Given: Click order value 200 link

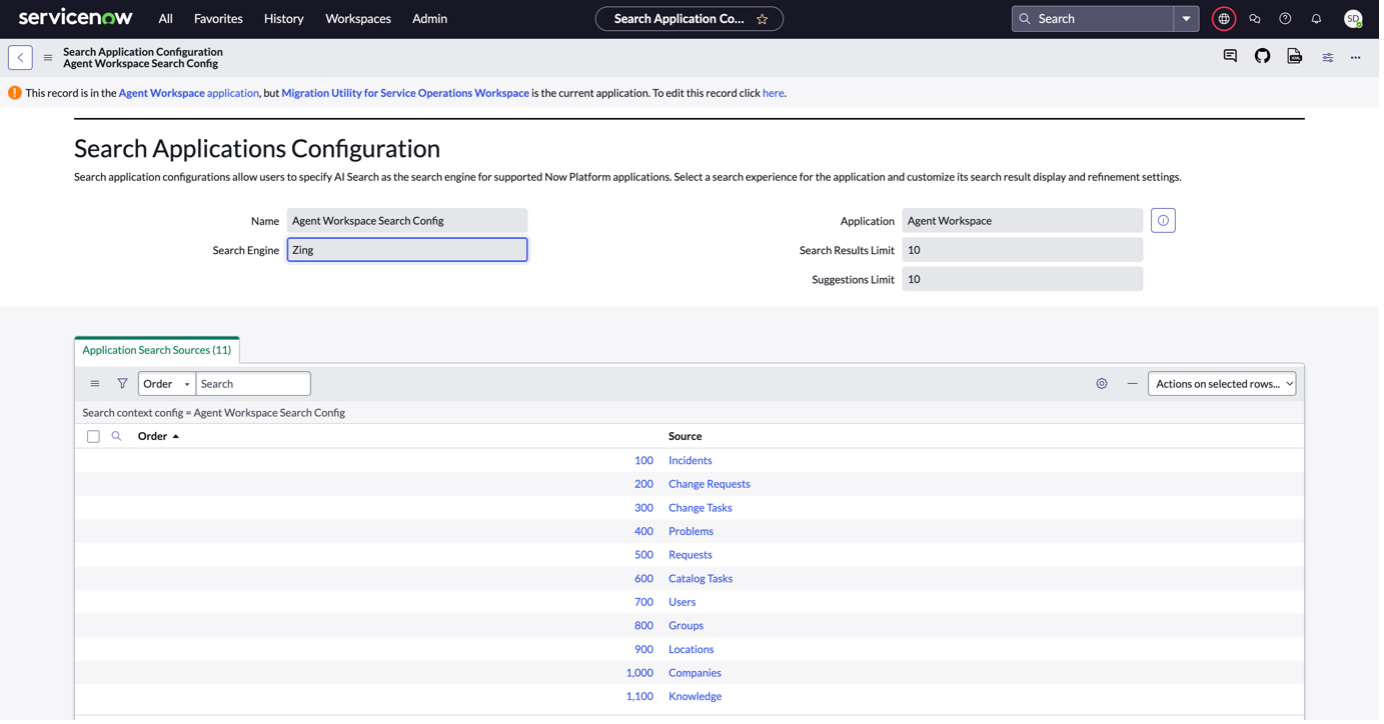Looking at the screenshot, I should pos(646,486).
